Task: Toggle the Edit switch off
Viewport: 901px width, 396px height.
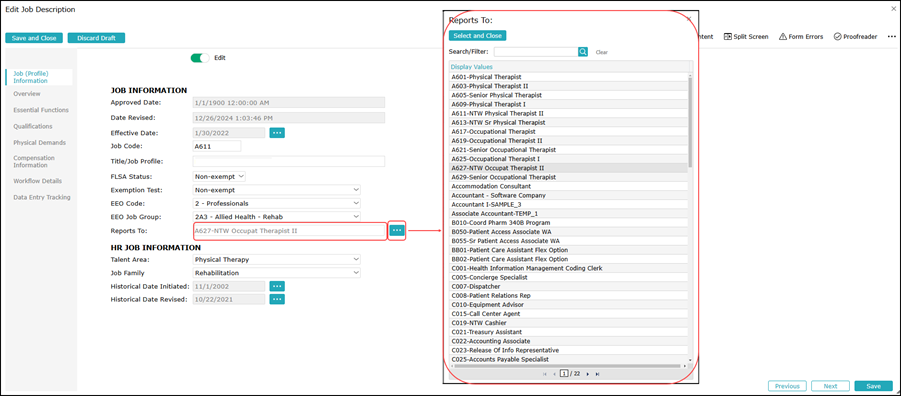Action: (200, 58)
